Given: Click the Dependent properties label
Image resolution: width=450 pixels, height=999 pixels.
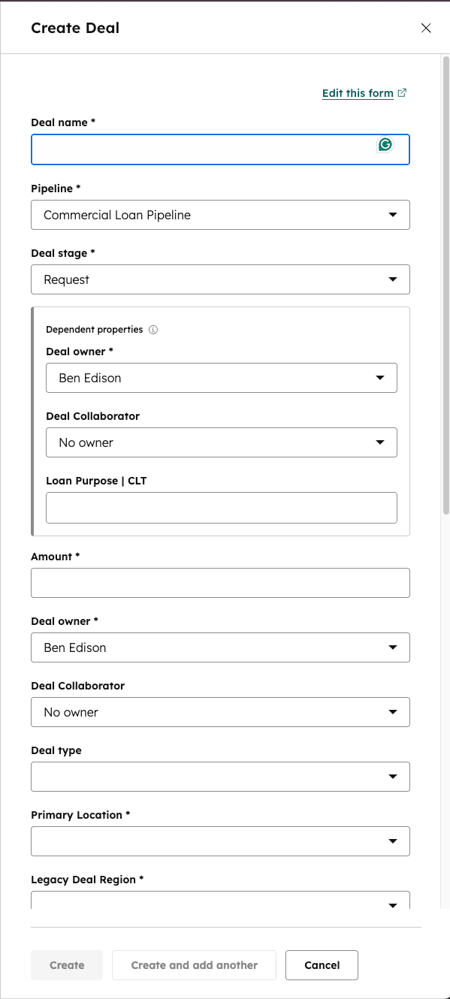Looking at the screenshot, I should (x=94, y=330).
